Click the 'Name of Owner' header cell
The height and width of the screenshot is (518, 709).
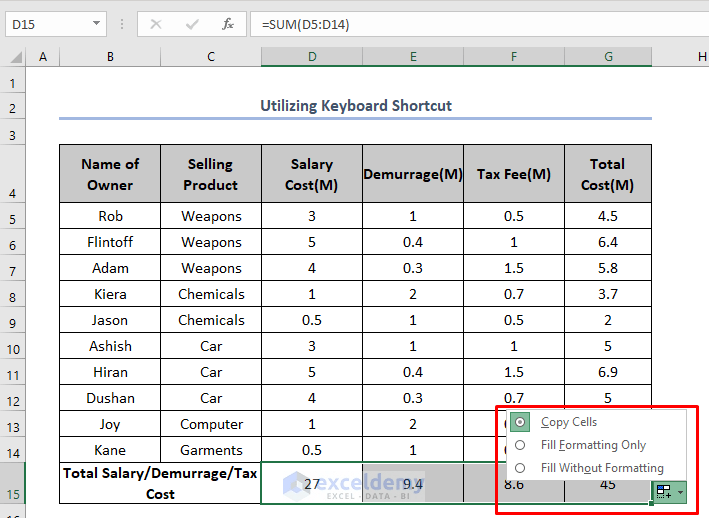pyautogui.click(x=110, y=174)
